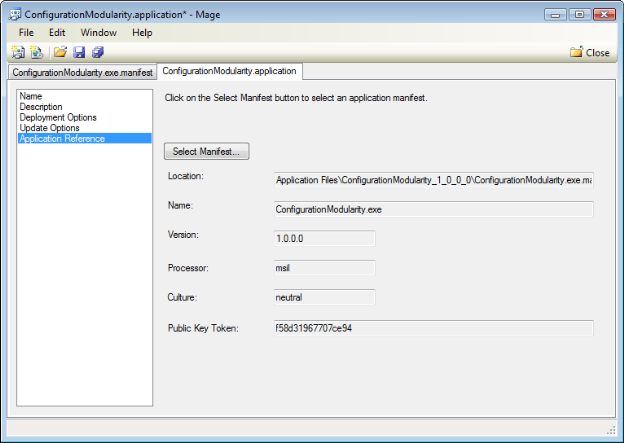Select Name in the left list
The width and height of the screenshot is (624, 443).
(x=84, y=96)
